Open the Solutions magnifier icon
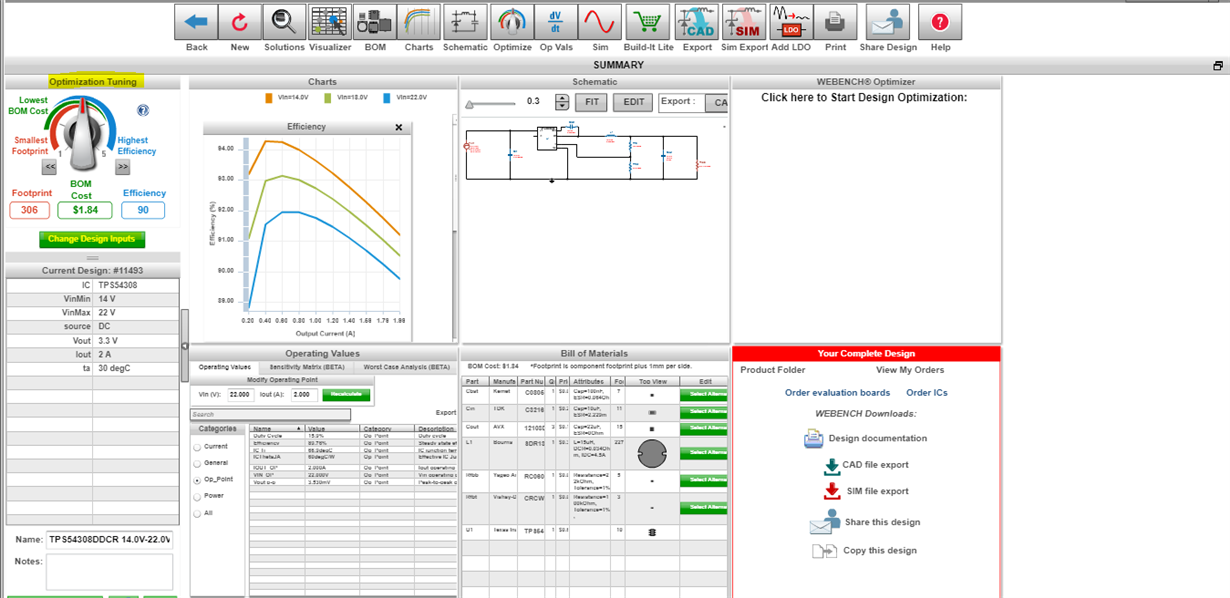The width and height of the screenshot is (1230, 598). [284, 22]
